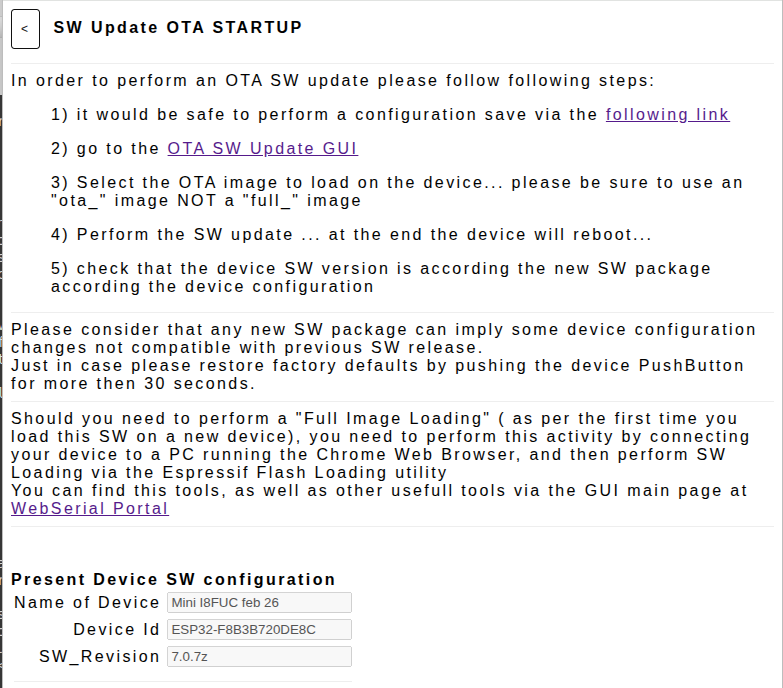Click the Name of Device field
The height and width of the screenshot is (688, 783).
pyautogui.click(x=259, y=602)
